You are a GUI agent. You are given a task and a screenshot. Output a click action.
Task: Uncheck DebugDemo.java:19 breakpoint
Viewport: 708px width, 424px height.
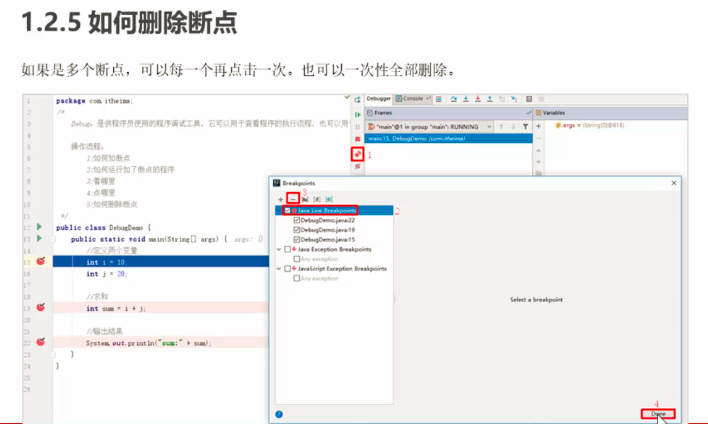coord(297,230)
